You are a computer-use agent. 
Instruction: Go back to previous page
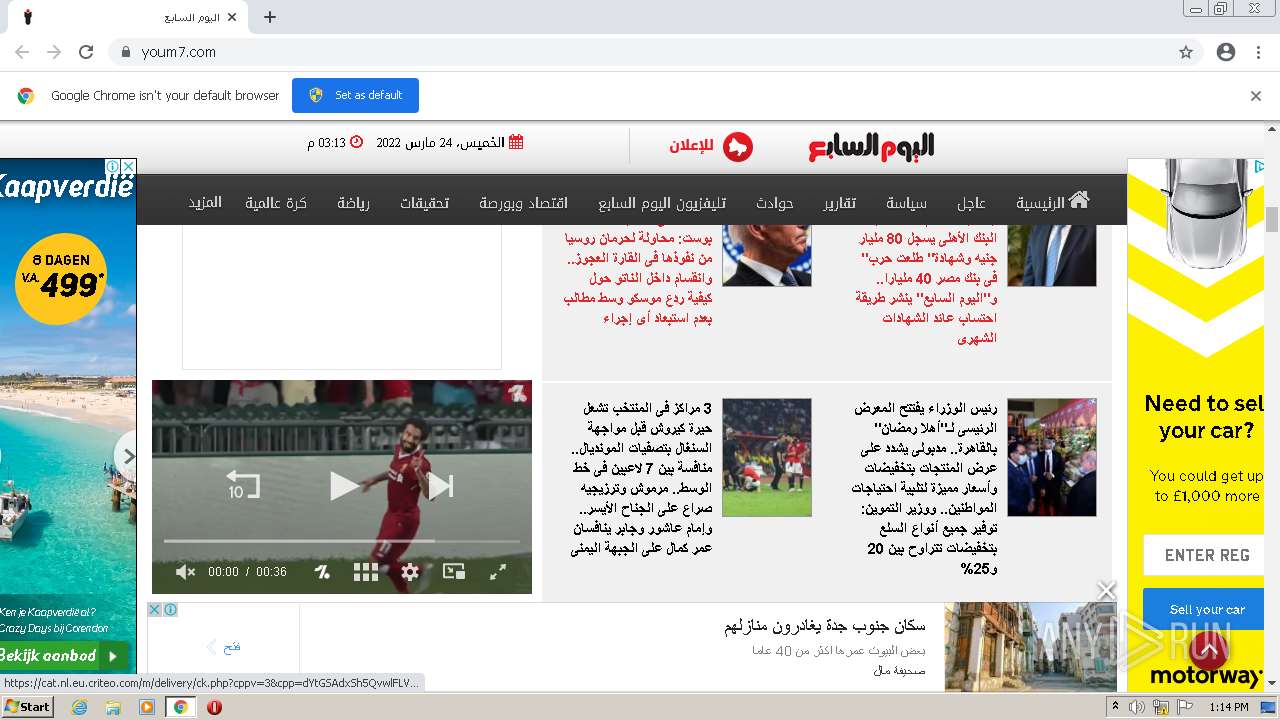[22, 52]
